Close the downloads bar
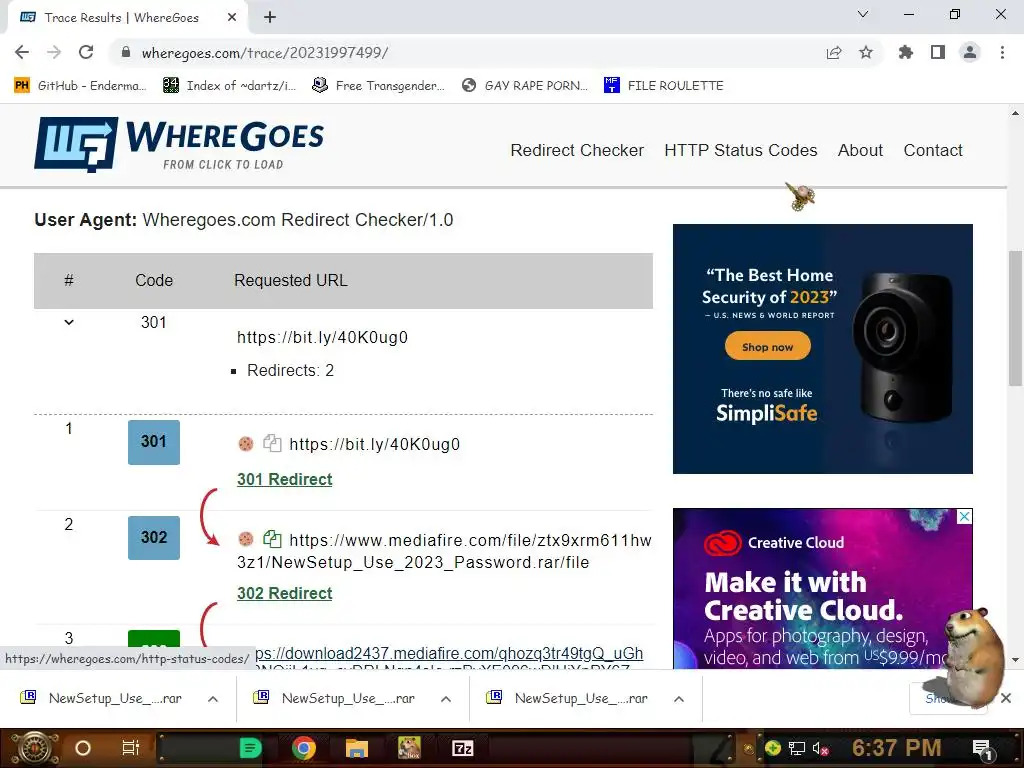The height and width of the screenshot is (768, 1024). tap(1006, 698)
